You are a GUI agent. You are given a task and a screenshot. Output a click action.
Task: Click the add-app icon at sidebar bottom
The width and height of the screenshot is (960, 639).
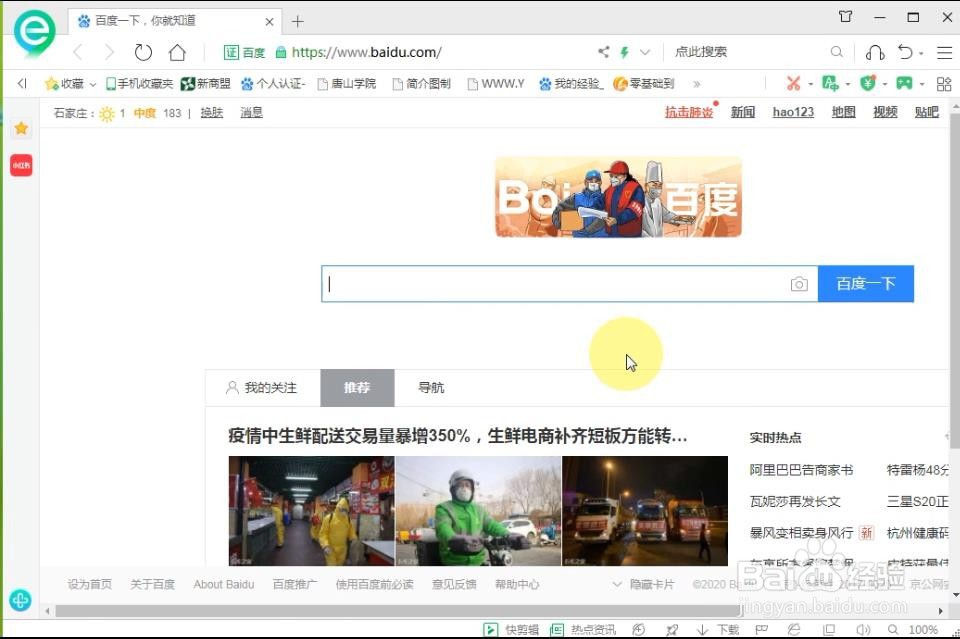click(x=20, y=600)
